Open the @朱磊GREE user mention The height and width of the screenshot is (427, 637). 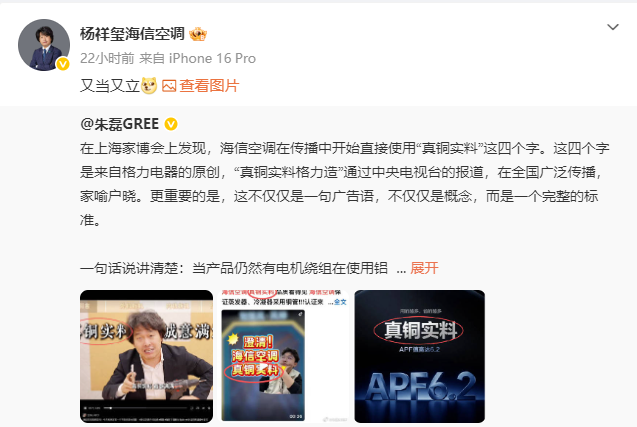point(120,124)
